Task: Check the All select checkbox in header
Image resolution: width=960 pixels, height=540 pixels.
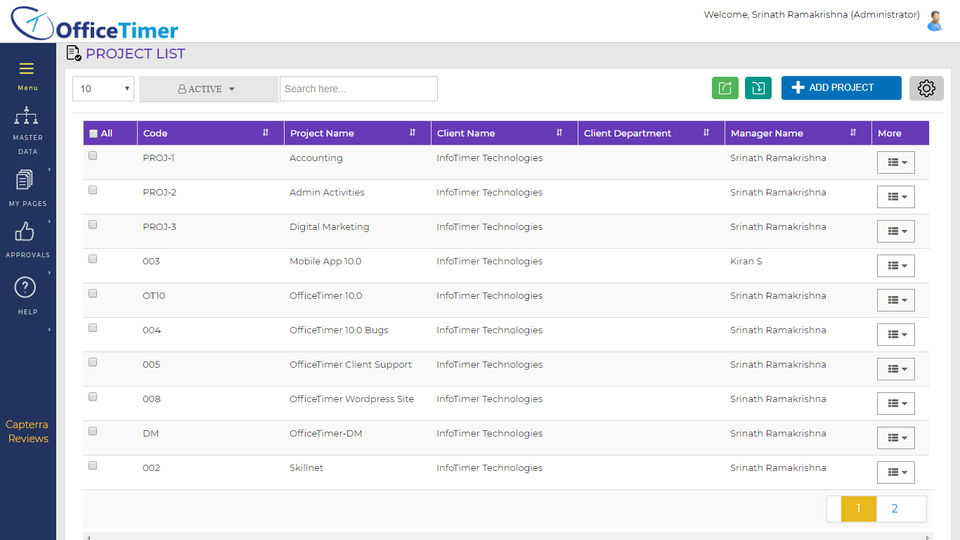Action: pos(94,133)
